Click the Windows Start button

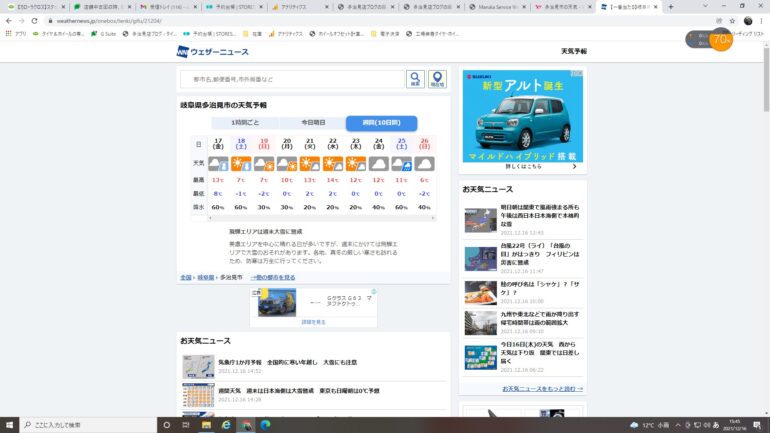[10, 424]
